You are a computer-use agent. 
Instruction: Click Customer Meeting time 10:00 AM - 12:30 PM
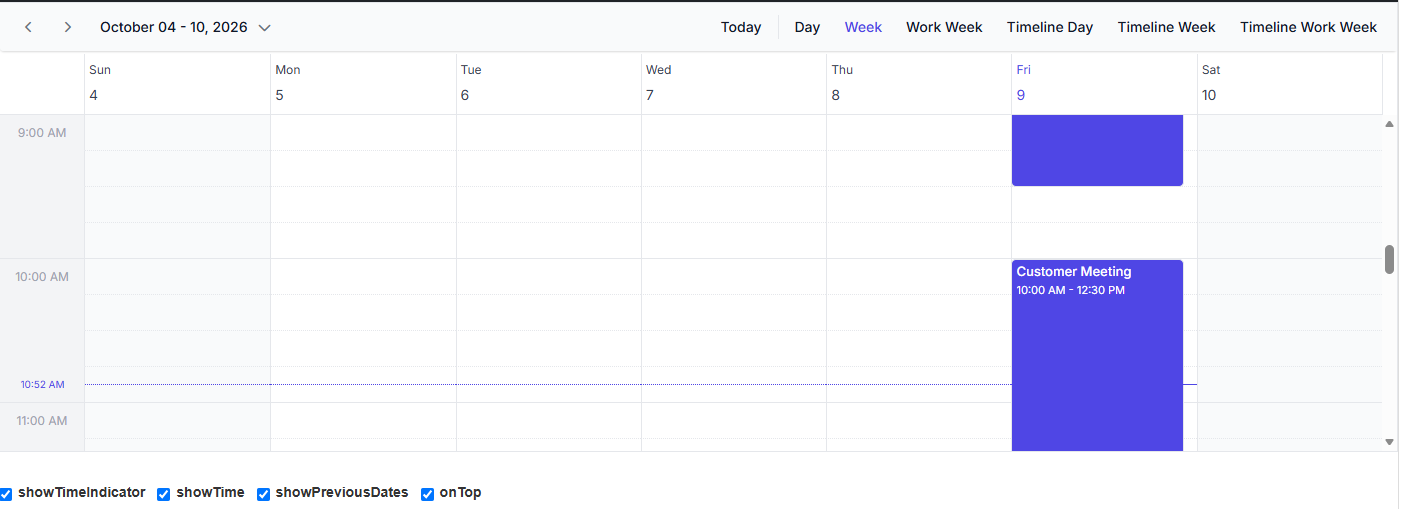[x=1071, y=290]
